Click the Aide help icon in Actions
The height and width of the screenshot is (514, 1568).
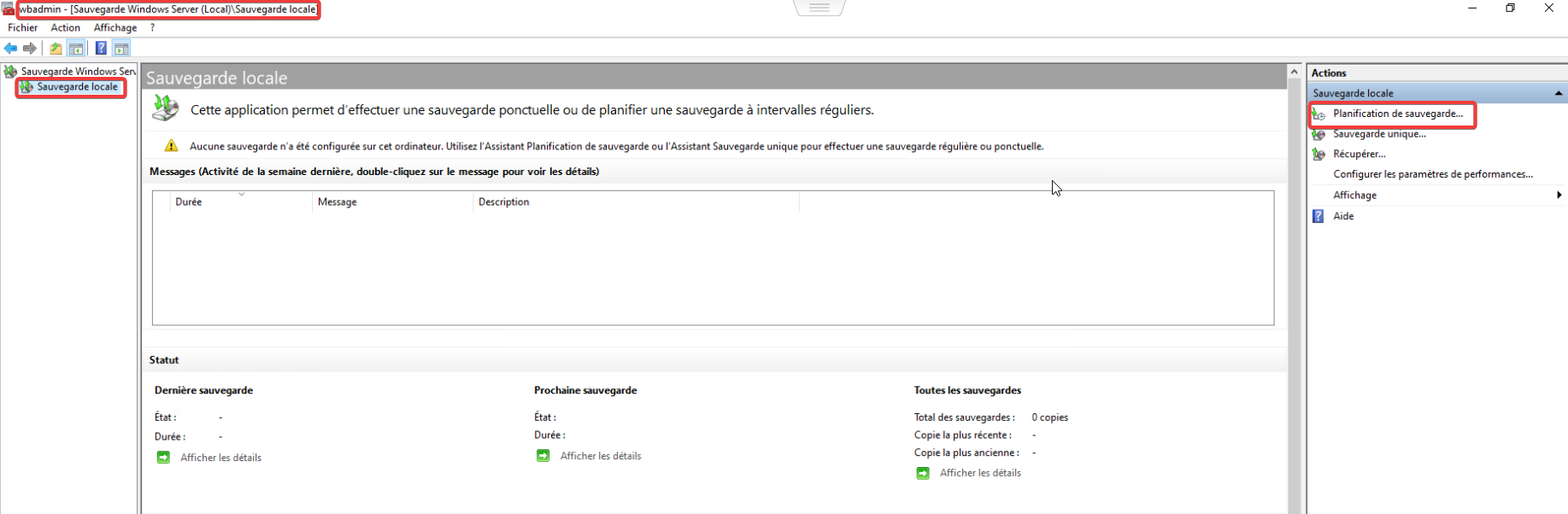pyautogui.click(x=1318, y=217)
